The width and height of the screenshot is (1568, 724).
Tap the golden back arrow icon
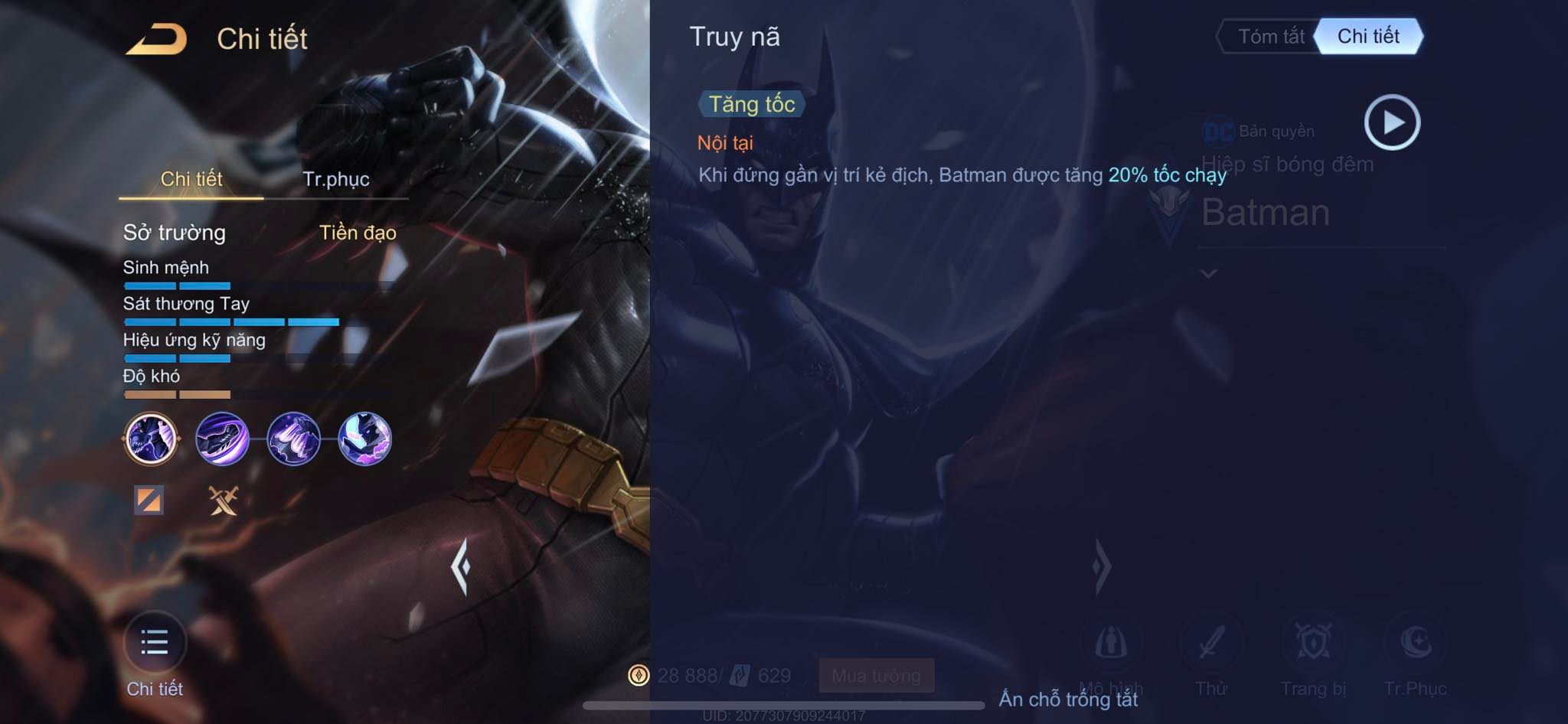(156, 39)
